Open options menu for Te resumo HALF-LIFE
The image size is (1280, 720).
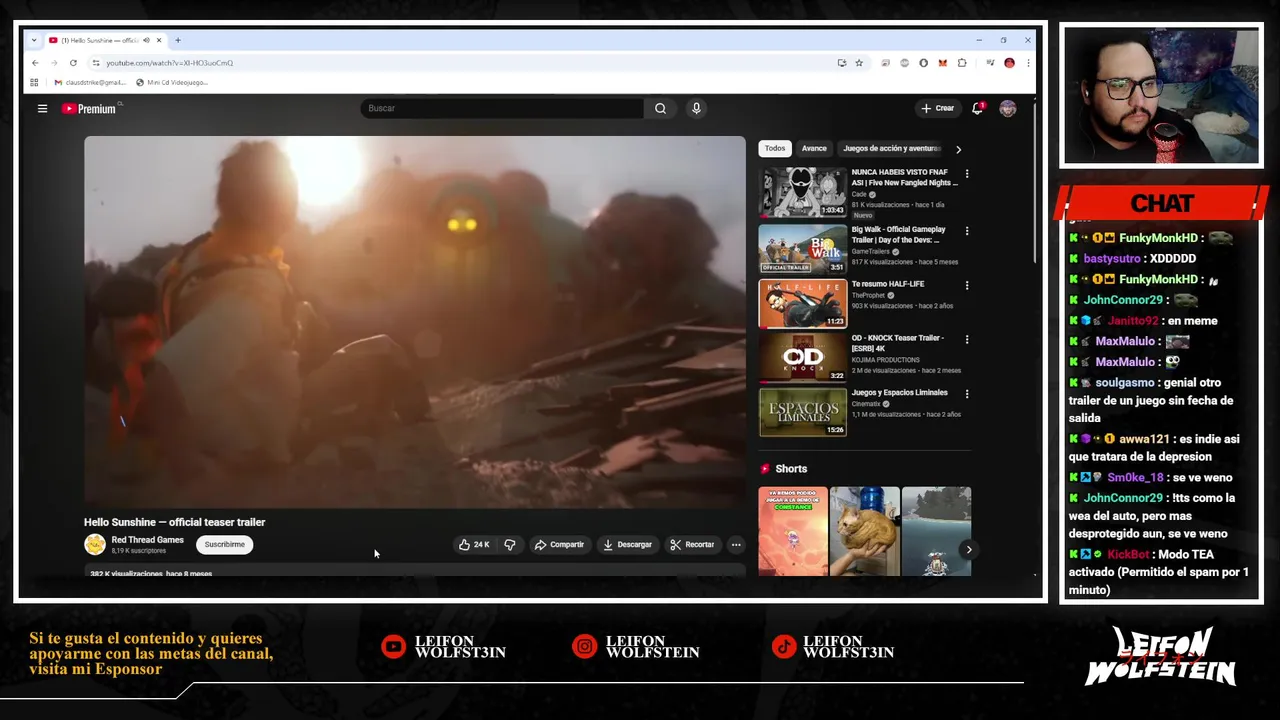pyautogui.click(x=966, y=285)
